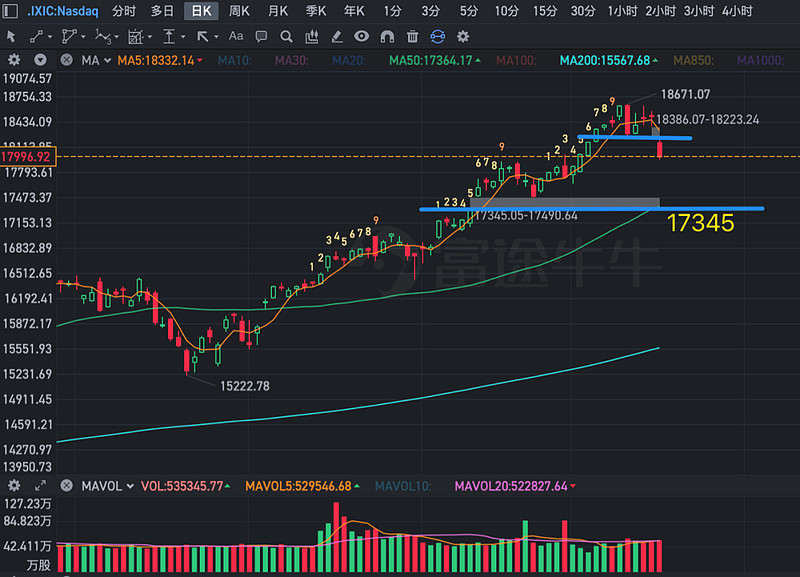The height and width of the screenshot is (577, 800).
Task: Toggle the MA50 line
Action: pos(435,61)
